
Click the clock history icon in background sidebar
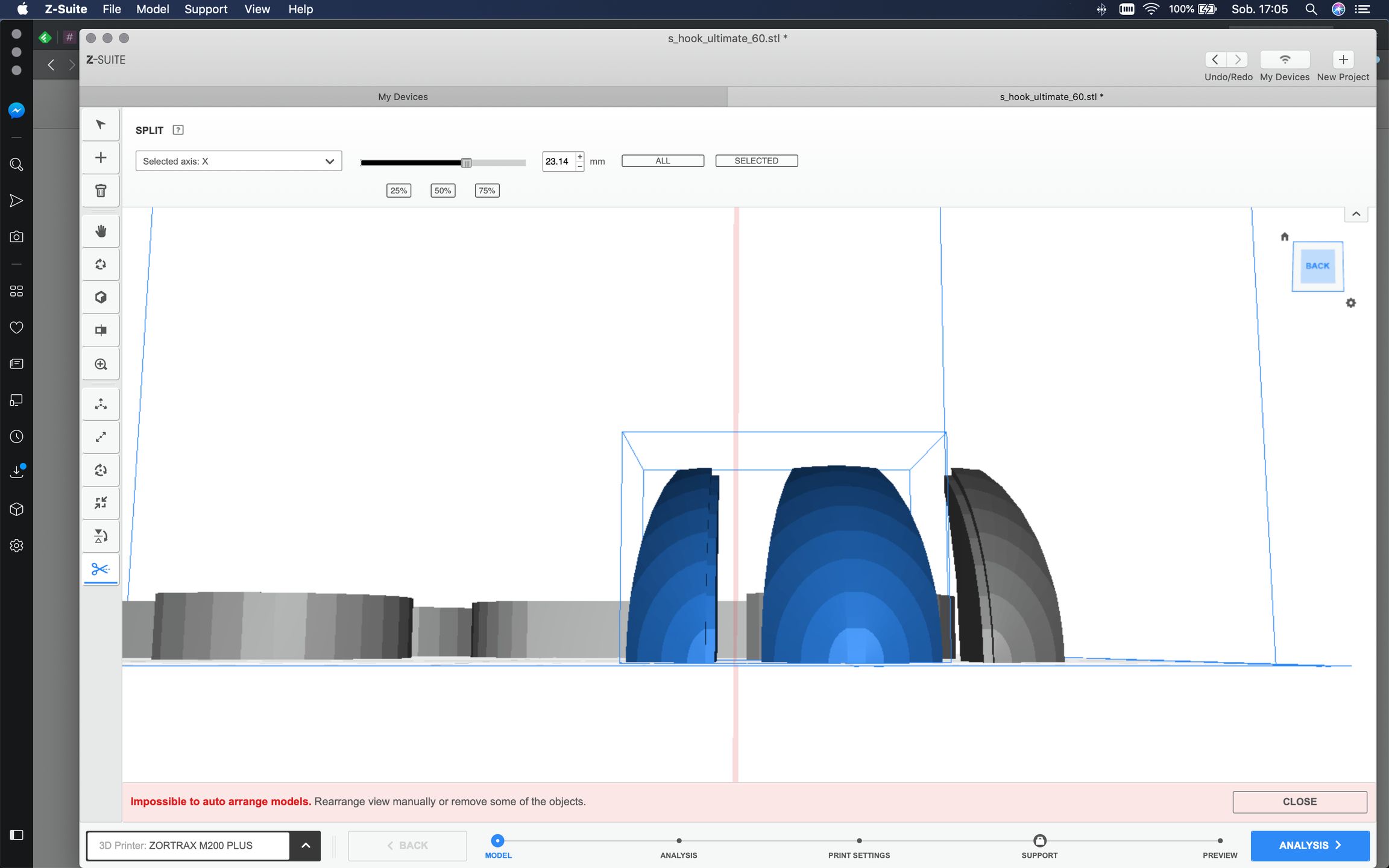coord(16,436)
